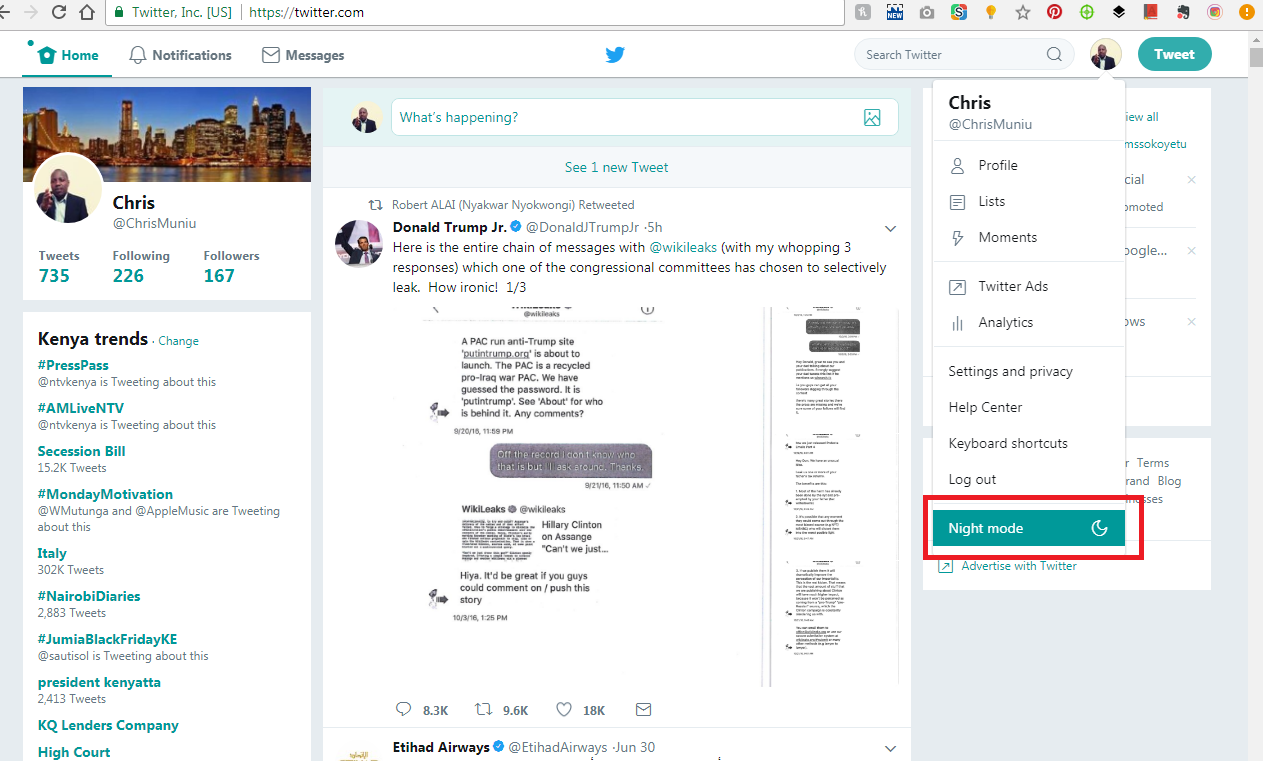Click the What's happening compose box
Viewport: 1263px width, 761px height.
point(644,117)
